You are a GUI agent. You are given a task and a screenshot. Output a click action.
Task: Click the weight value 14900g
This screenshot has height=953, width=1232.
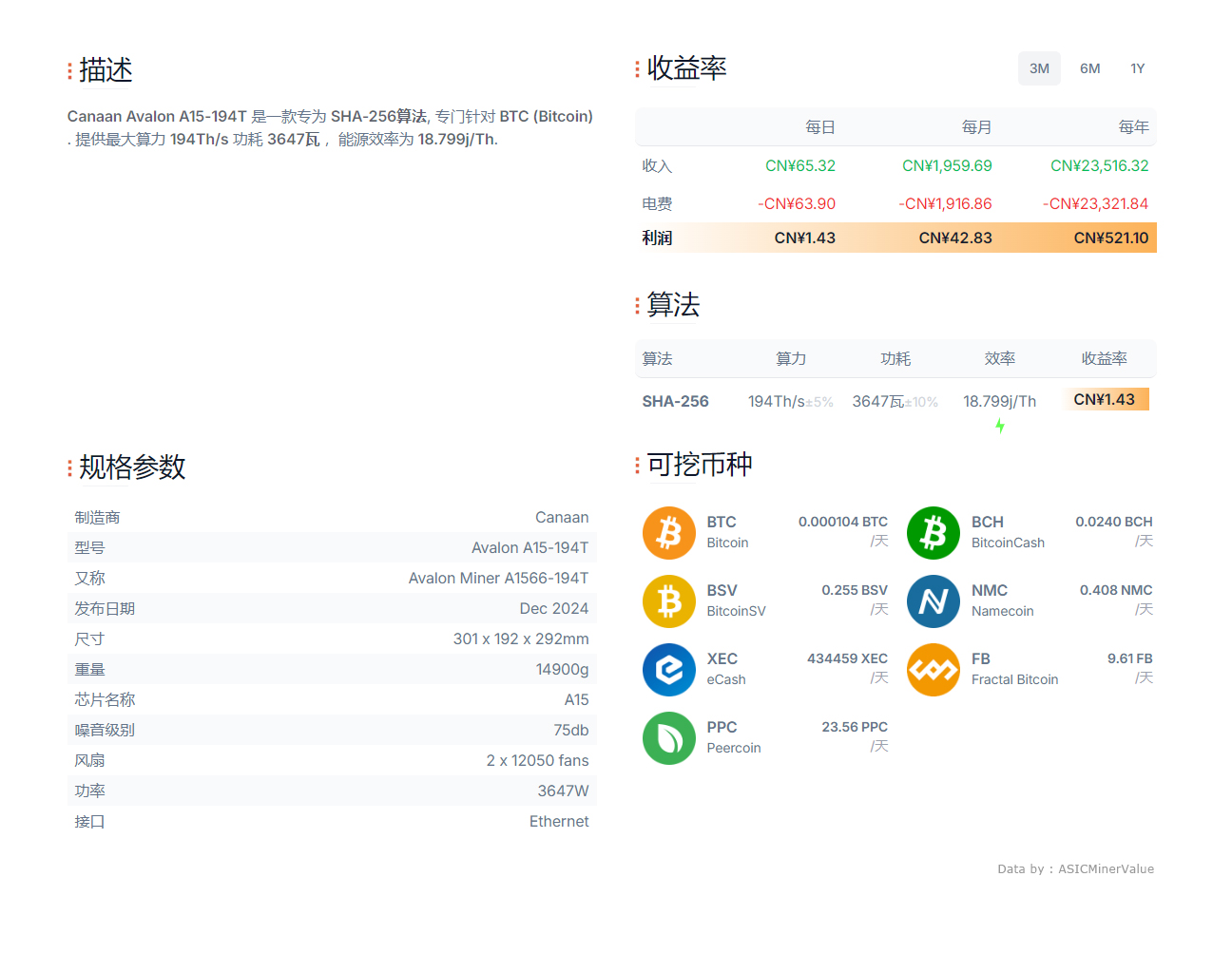[x=563, y=669]
